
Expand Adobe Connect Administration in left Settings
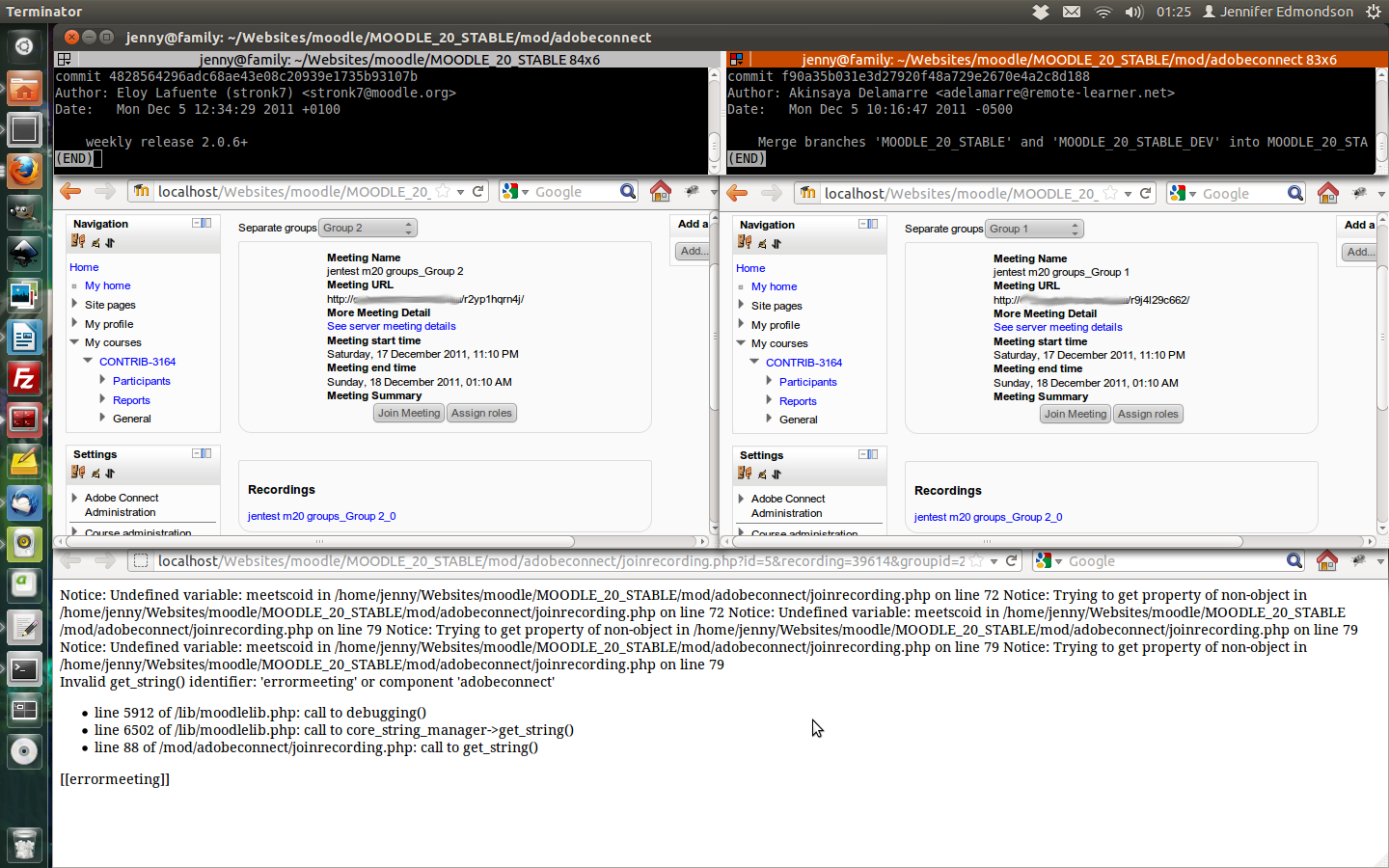tap(74, 498)
